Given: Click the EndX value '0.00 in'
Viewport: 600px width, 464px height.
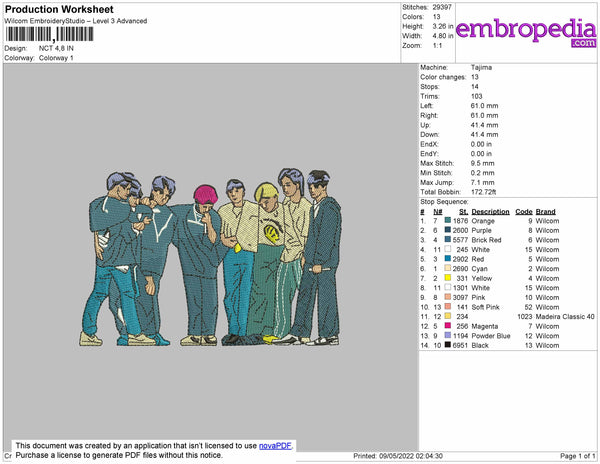Looking at the screenshot, I should (x=481, y=144).
